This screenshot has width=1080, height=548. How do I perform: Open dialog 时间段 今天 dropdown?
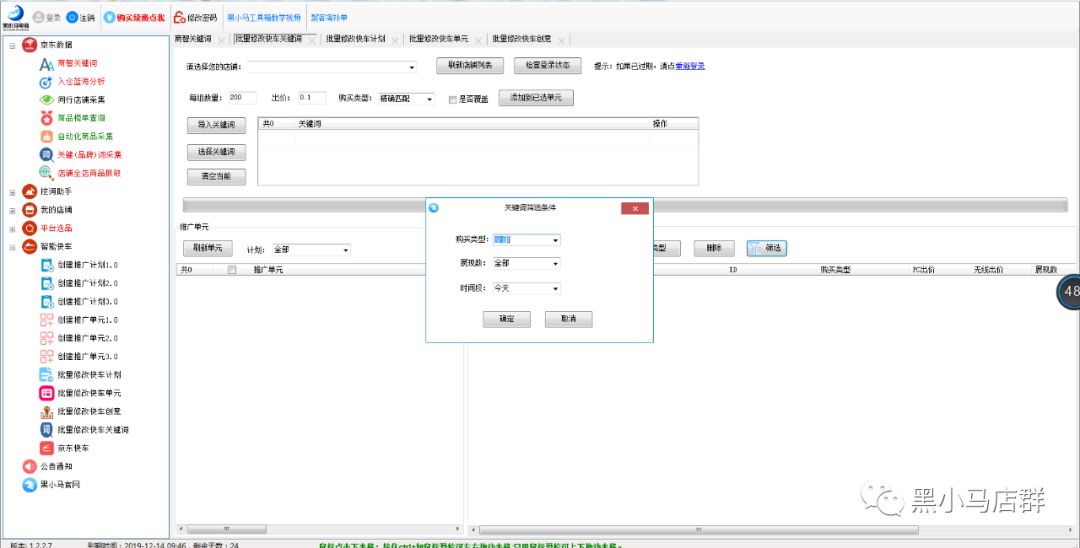pos(526,288)
